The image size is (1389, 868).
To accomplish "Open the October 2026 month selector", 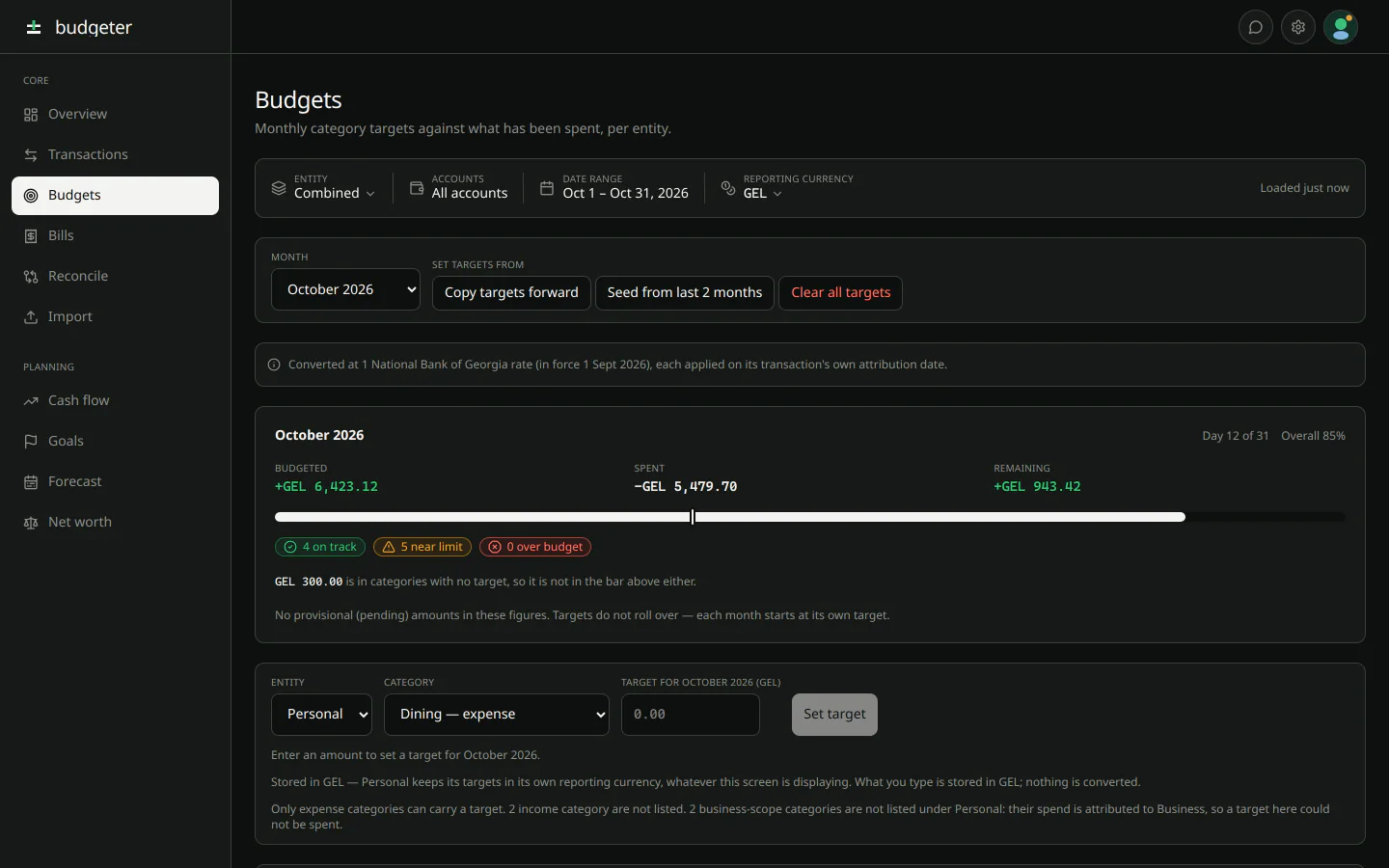I will point(345,289).
